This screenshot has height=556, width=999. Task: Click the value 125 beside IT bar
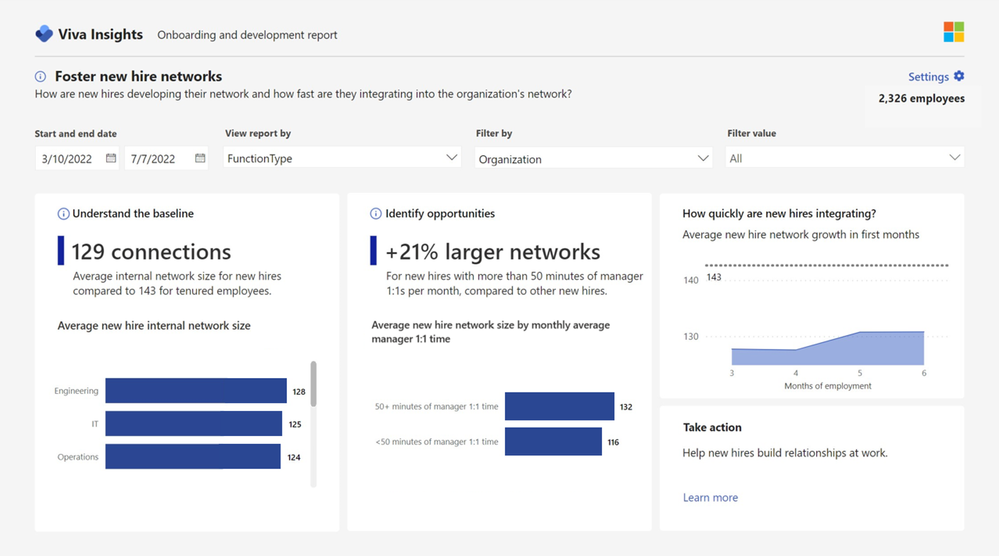tap(295, 424)
